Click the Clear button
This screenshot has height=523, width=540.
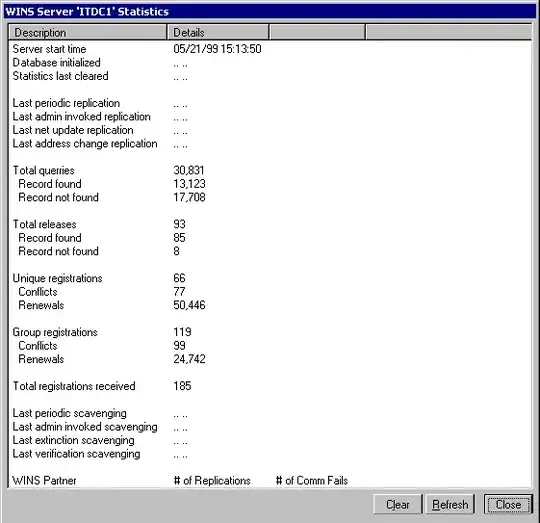point(397,504)
